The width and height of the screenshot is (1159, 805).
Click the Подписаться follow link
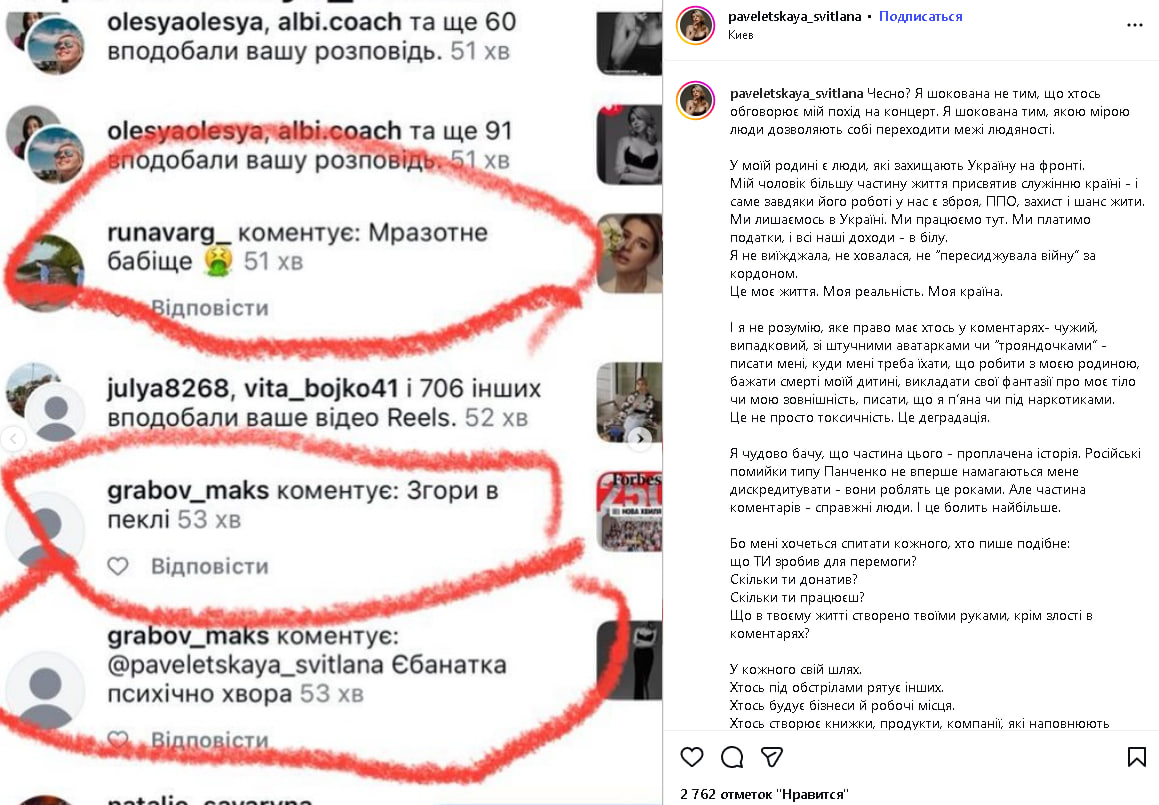[x=920, y=16]
